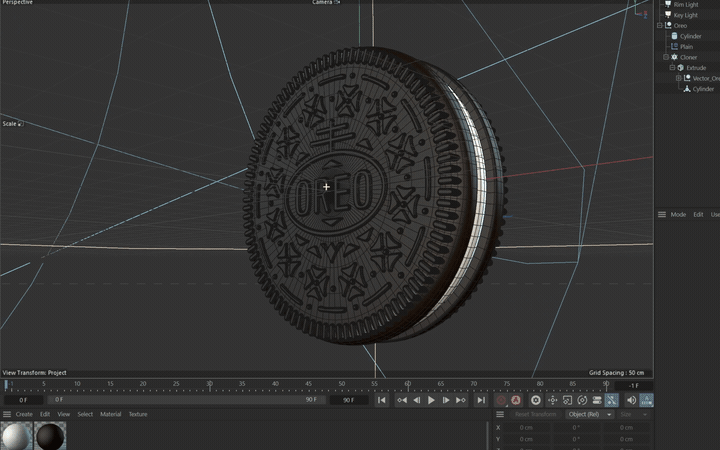720x450 pixels.
Task: Click the Y rotation 0° field
Action: point(576,439)
